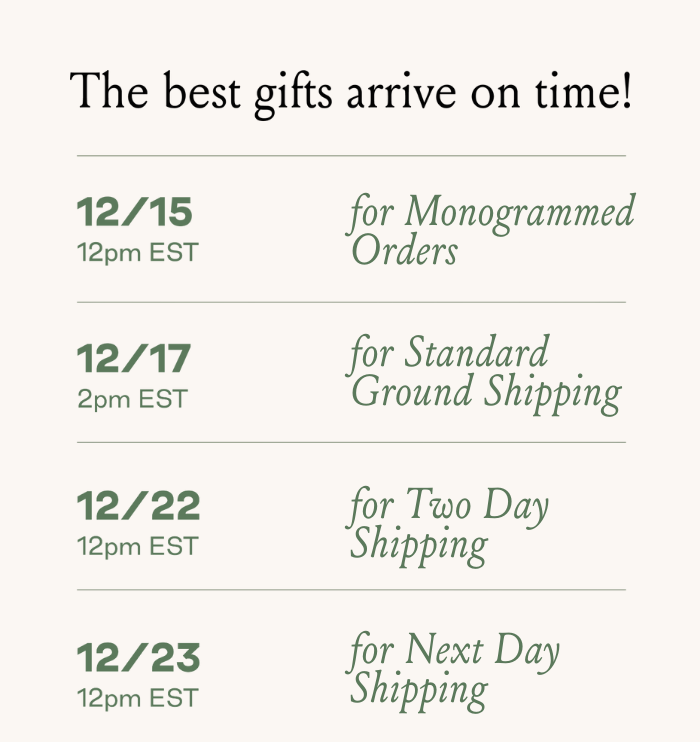Select the 12/15 deadline date
The image size is (700, 742).
(135, 212)
